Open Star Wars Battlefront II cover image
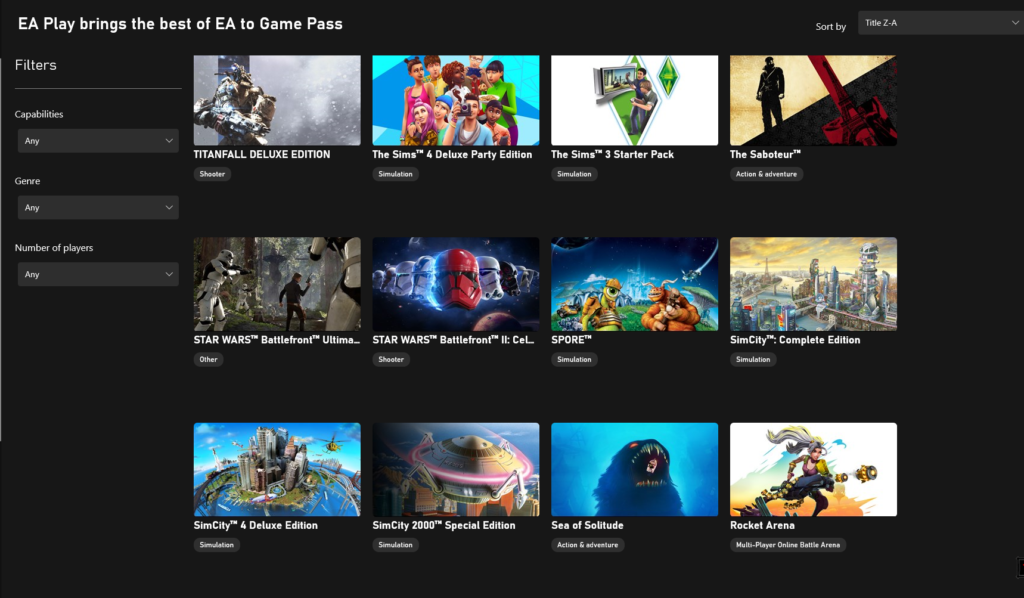The height and width of the screenshot is (598, 1024). (455, 284)
